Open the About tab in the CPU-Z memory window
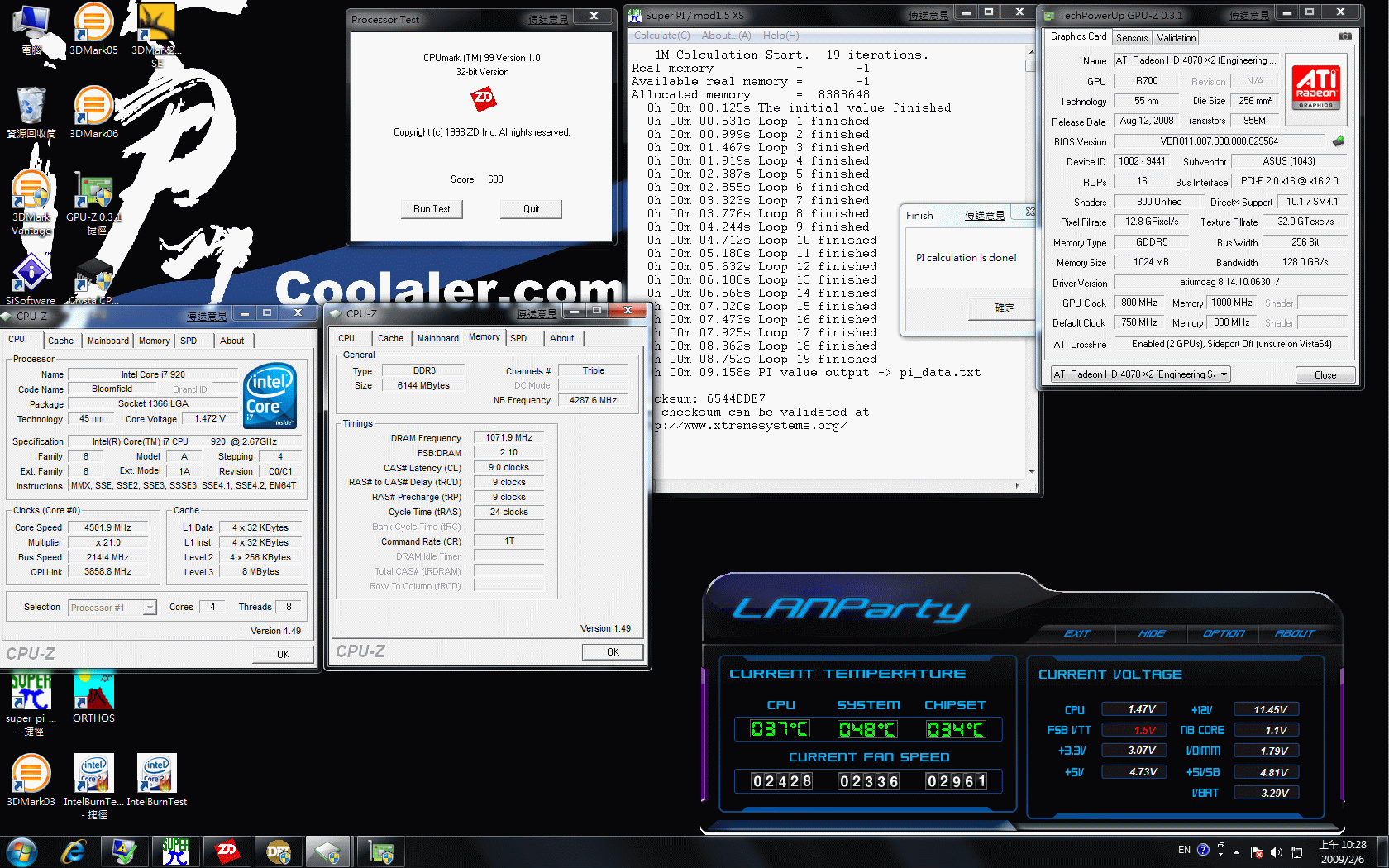The width and height of the screenshot is (1389, 868). click(562, 338)
